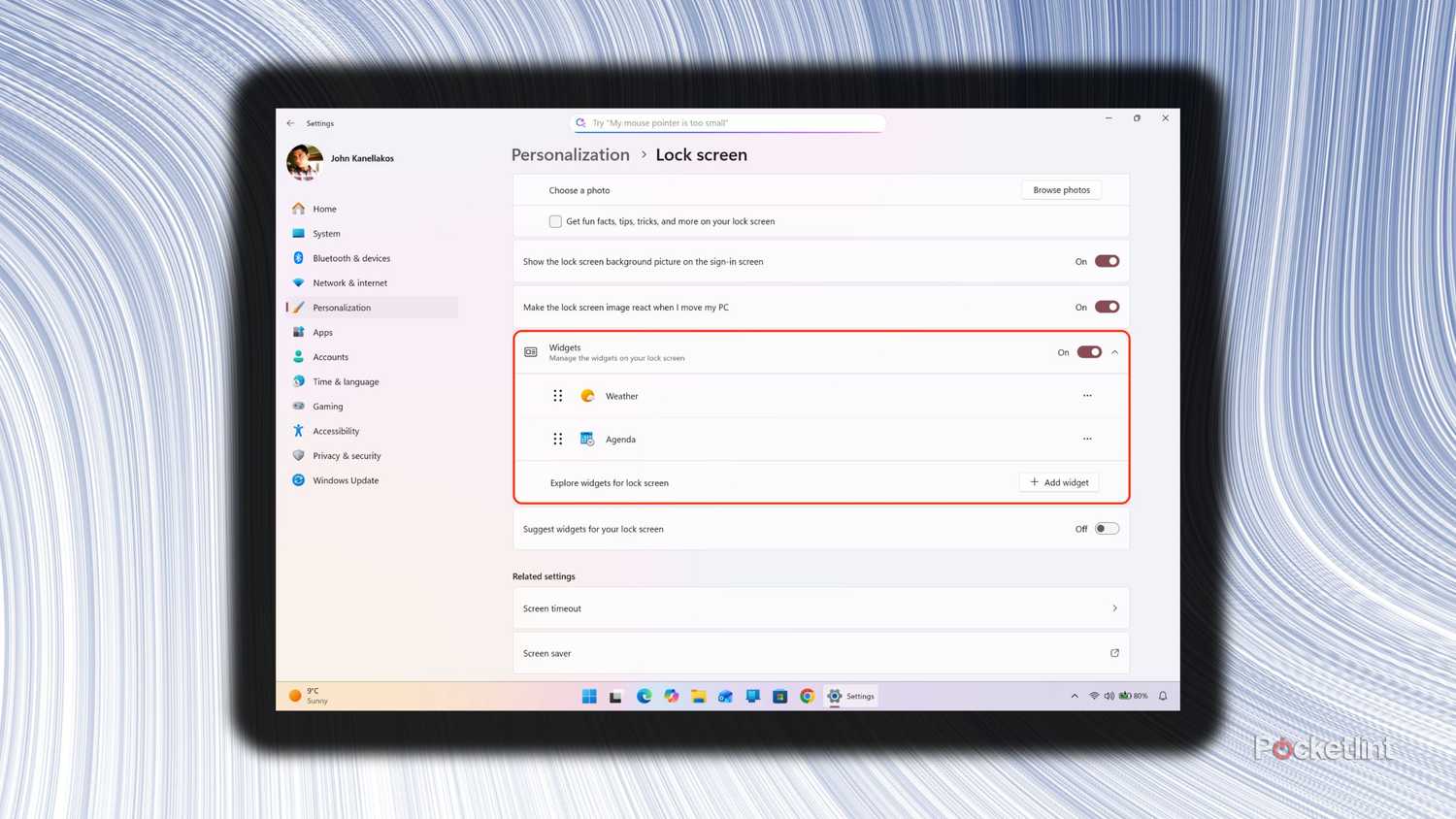Click the back arrow in Settings
The width and height of the screenshot is (1456, 819).
click(x=290, y=122)
